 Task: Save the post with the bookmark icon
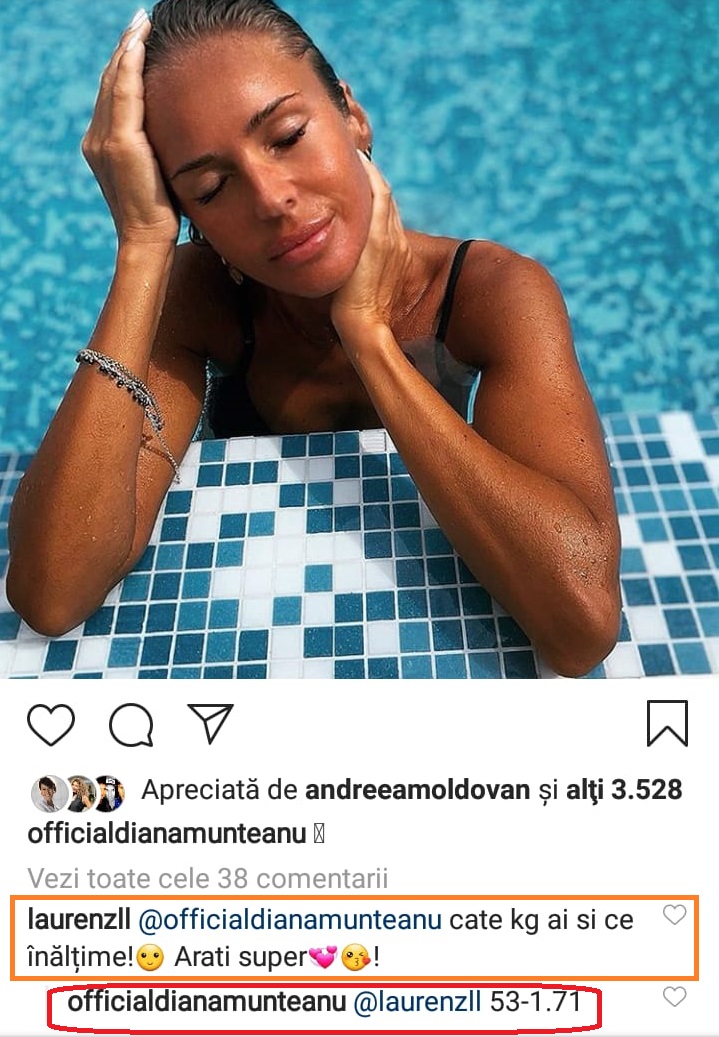pos(667,723)
